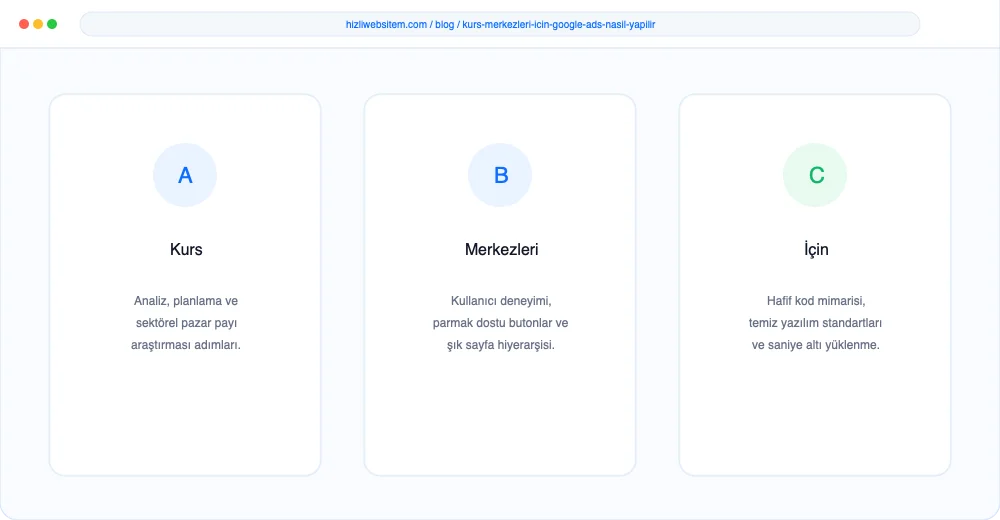Viewport: 1000px width, 520px height.
Task: Click the text 'şık sayfa hiyerarşisi.'
Action: pyautogui.click(x=501, y=345)
